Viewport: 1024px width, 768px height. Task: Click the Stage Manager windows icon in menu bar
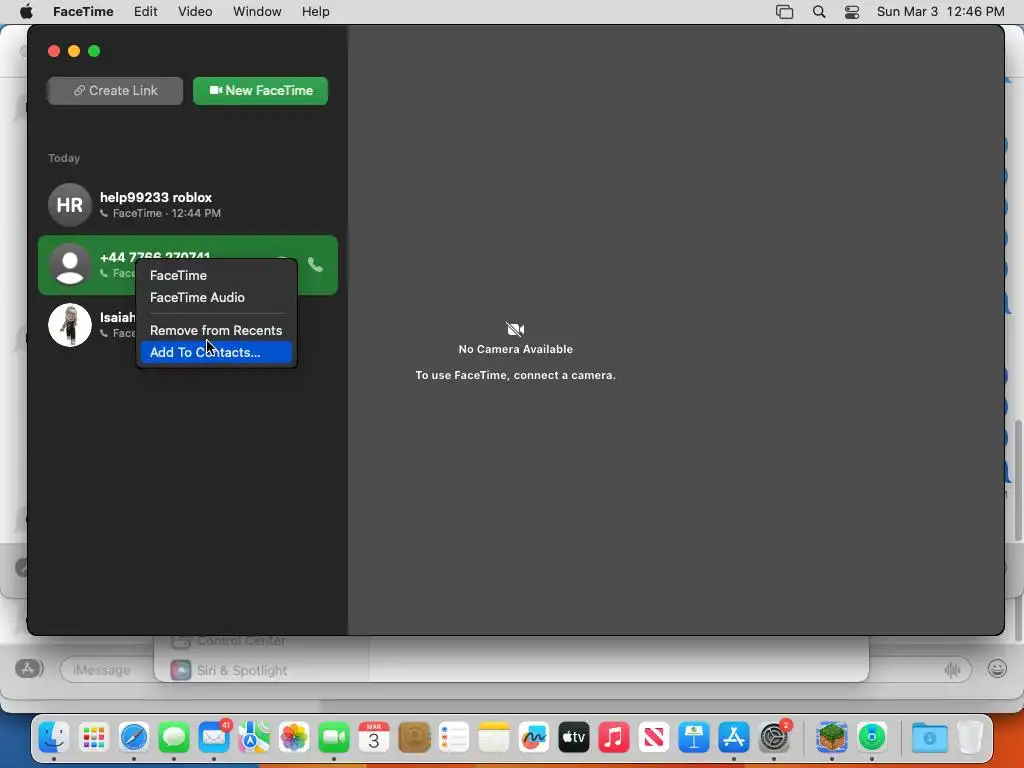click(x=784, y=12)
